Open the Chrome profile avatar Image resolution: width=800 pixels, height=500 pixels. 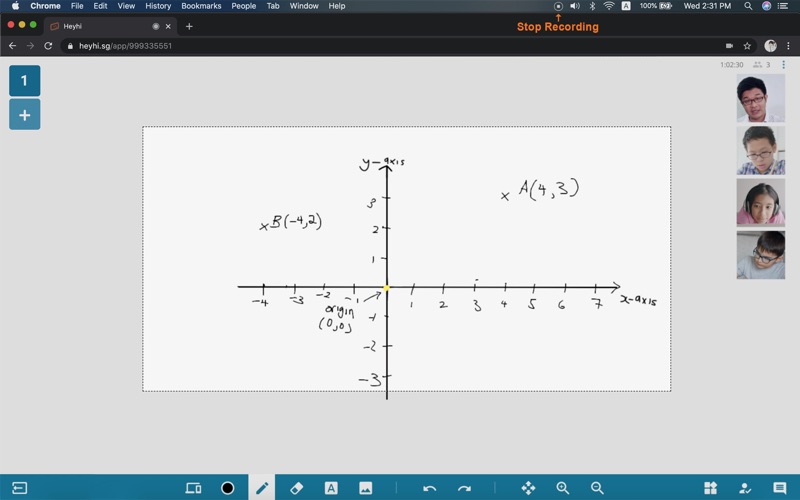770,46
